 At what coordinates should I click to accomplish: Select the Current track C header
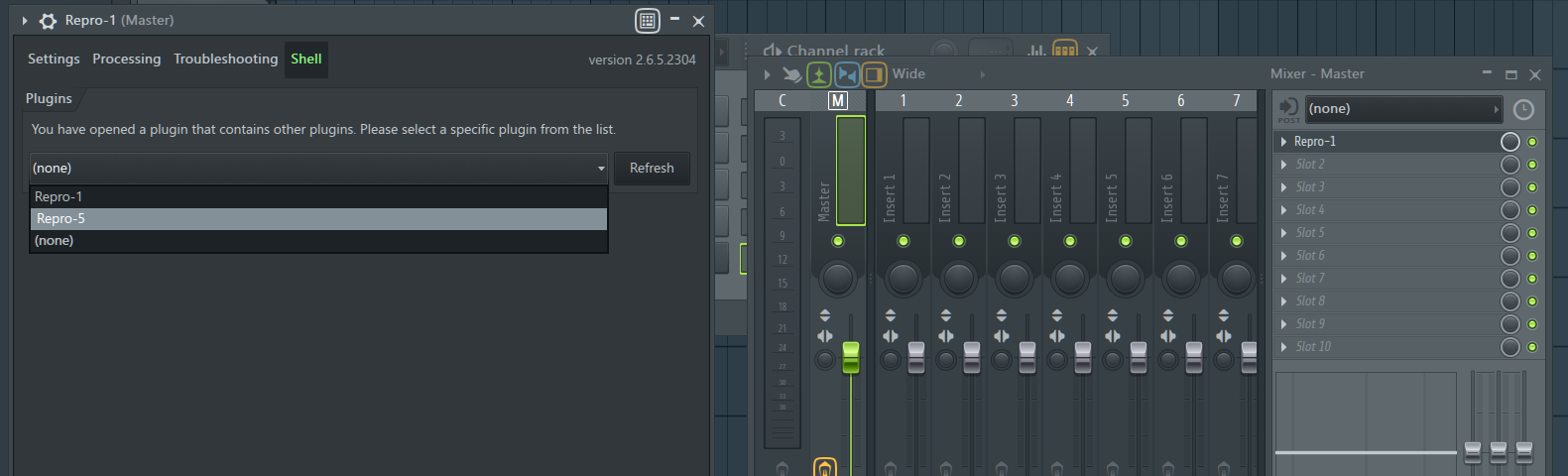[783, 100]
